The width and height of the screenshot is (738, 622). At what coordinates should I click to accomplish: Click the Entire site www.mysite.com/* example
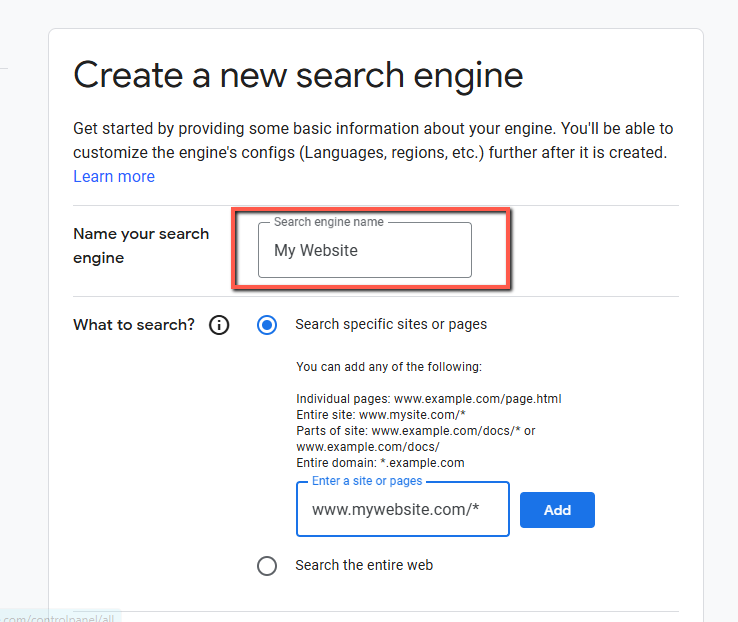(x=381, y=415)
